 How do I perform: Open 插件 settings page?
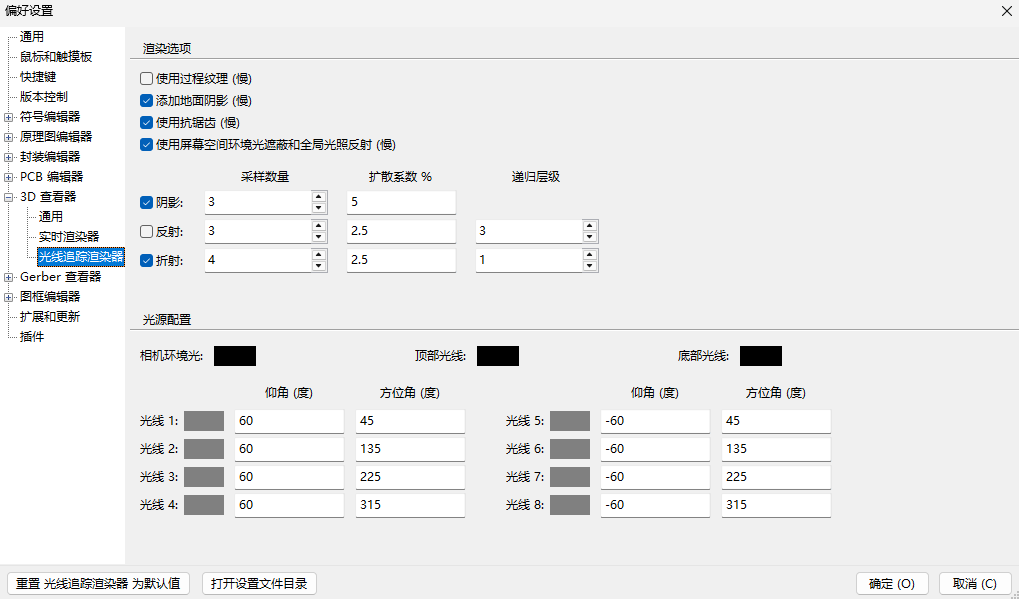pyautogui.click(x=32, y=337)
